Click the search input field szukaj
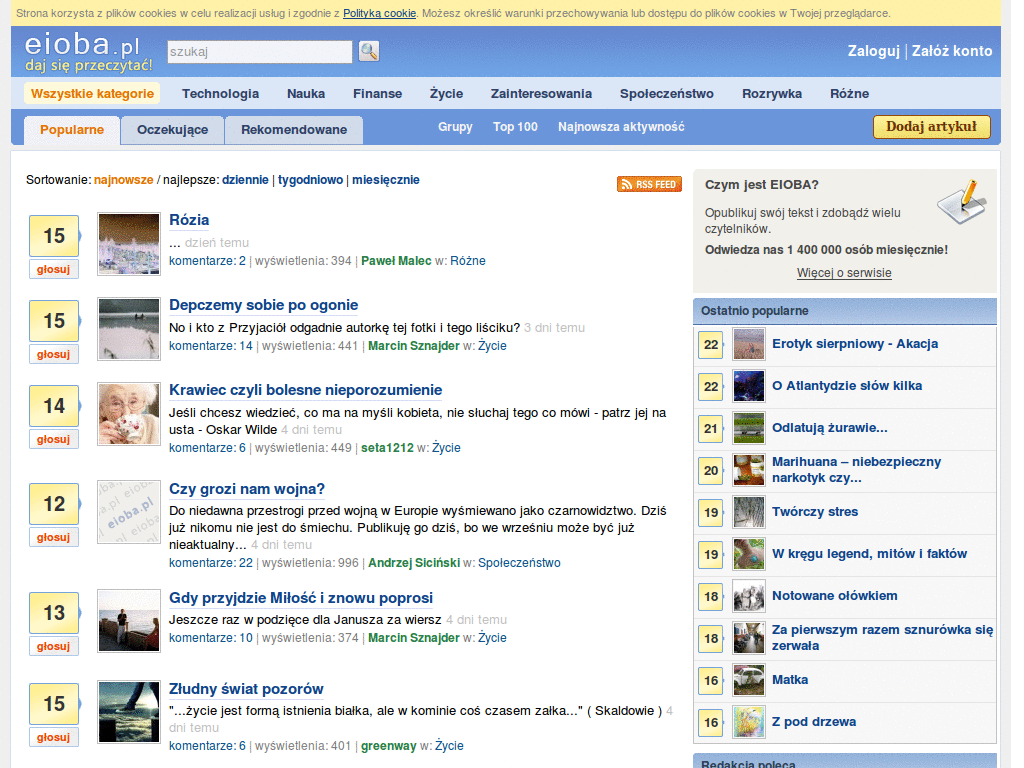 [x=259, y=52]
